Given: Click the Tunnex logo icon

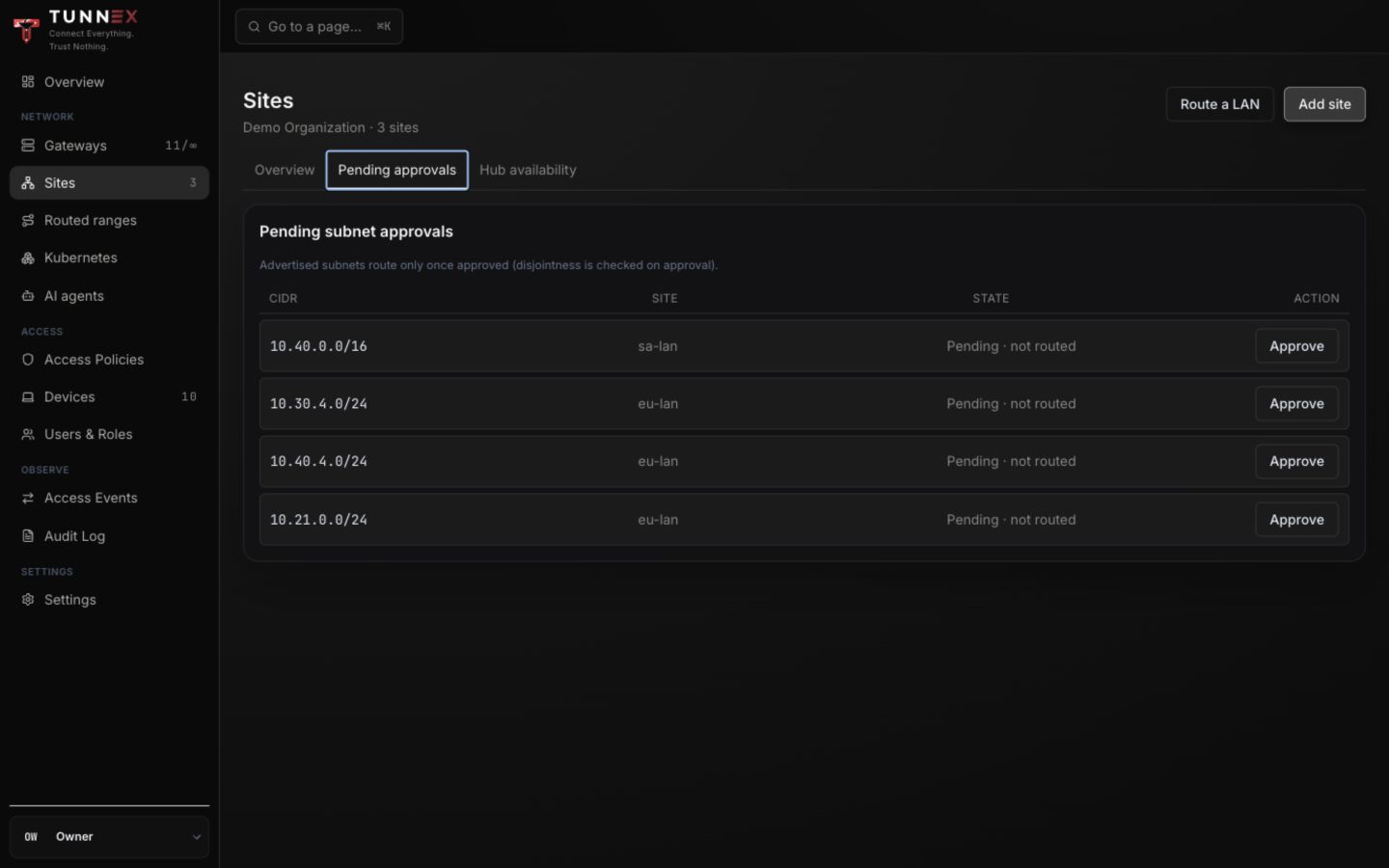Looking at the screenshot, I should pos(27,30).
